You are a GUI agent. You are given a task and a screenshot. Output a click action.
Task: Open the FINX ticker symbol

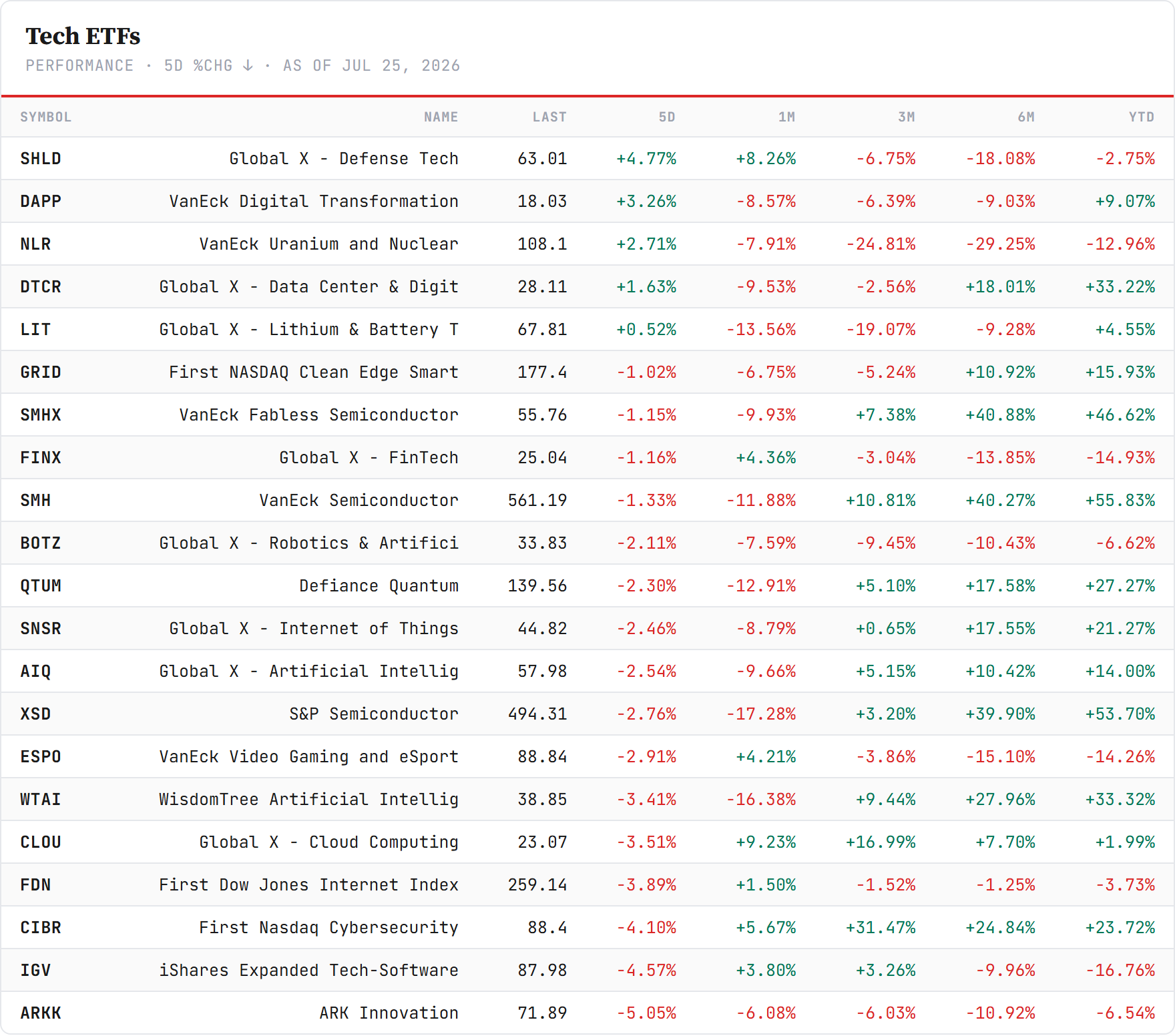[41, 458]
